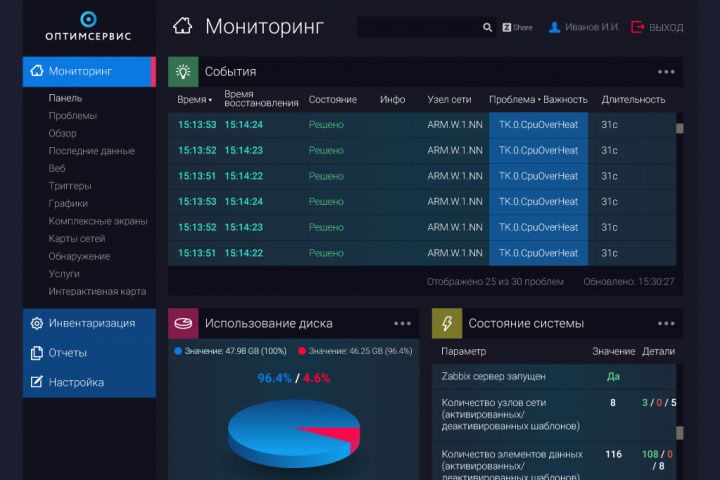The height and width of the screenshot is (480, 720).
Task: Click the Оптимсервис logo
Action: click(x=88, y=26)
